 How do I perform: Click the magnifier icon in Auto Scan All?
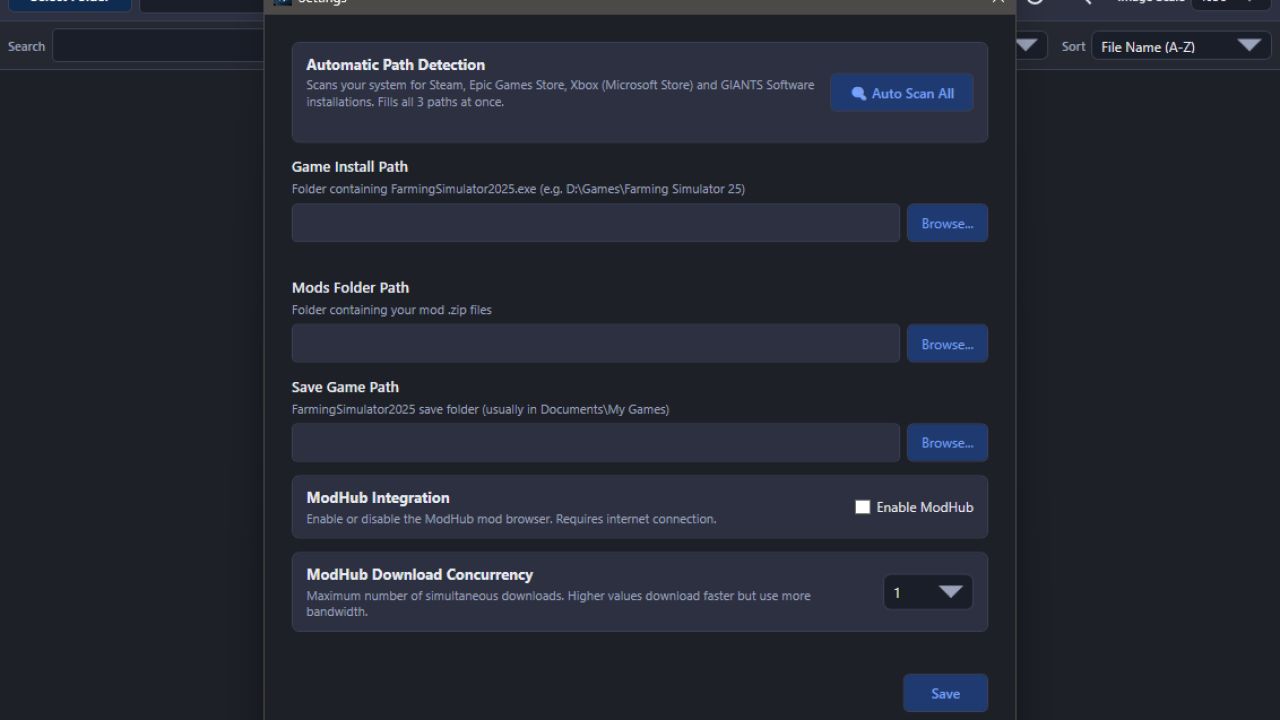click(x=858, y=92)
